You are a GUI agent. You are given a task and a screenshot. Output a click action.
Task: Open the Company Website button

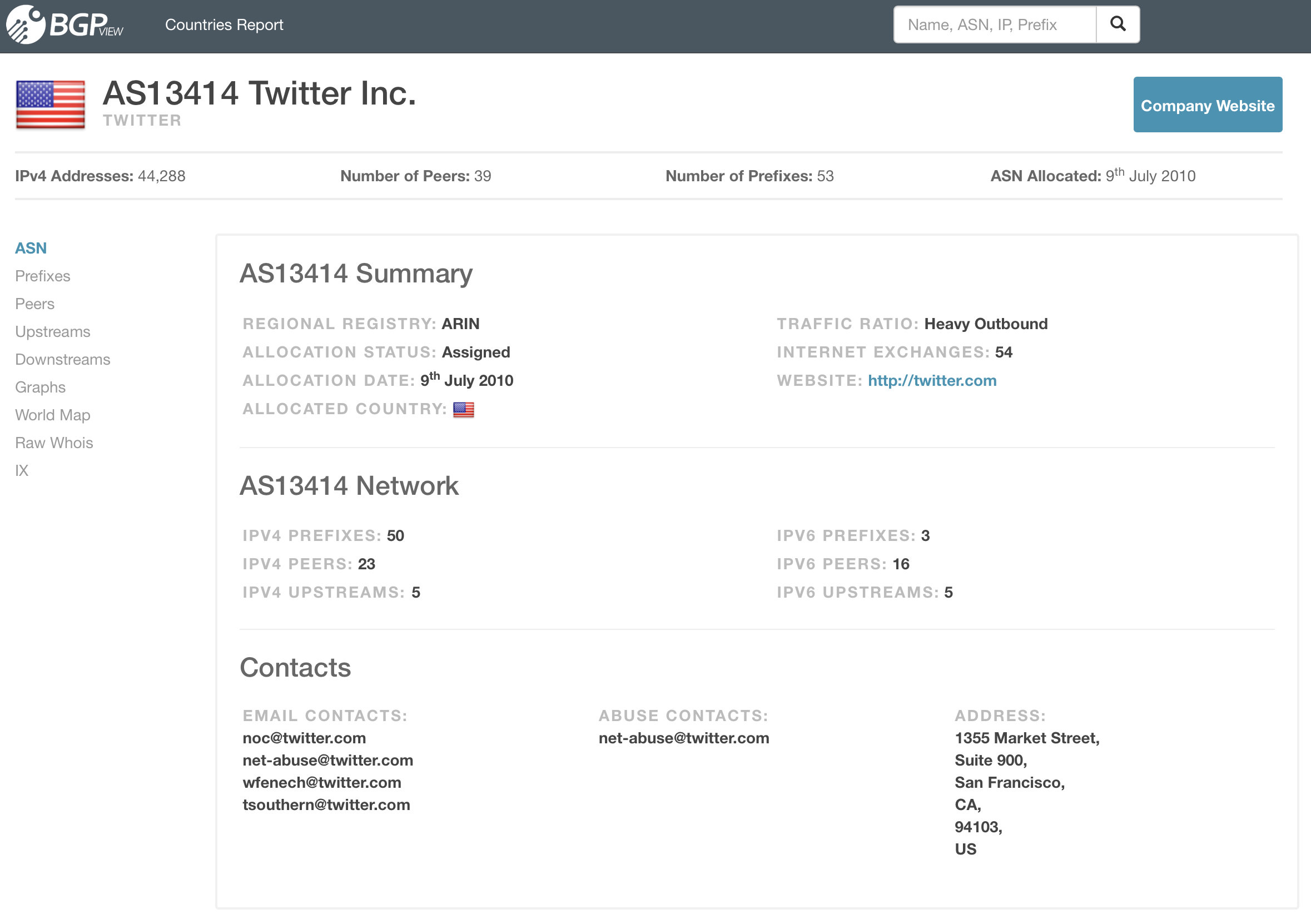pos(1207,105)
